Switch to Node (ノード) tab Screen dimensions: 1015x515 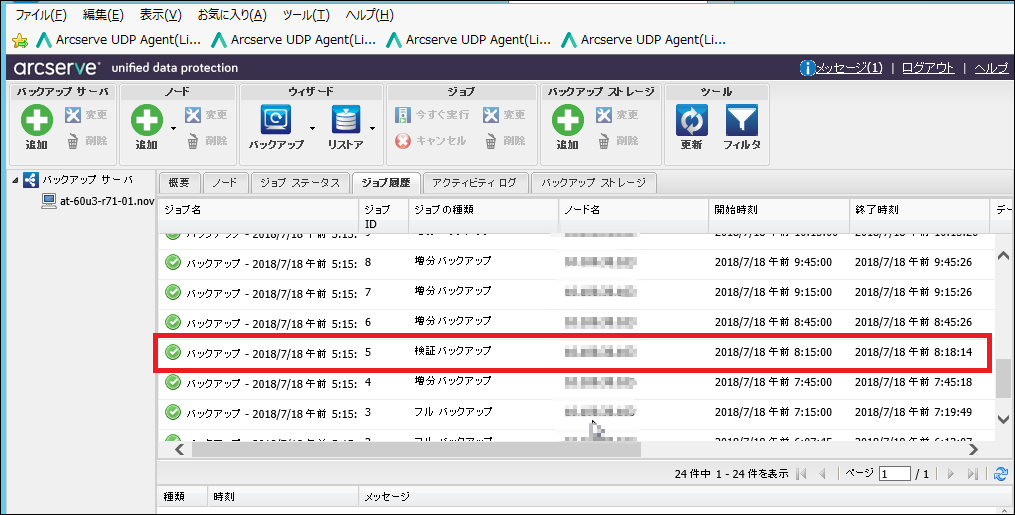[x=225, y=183]
